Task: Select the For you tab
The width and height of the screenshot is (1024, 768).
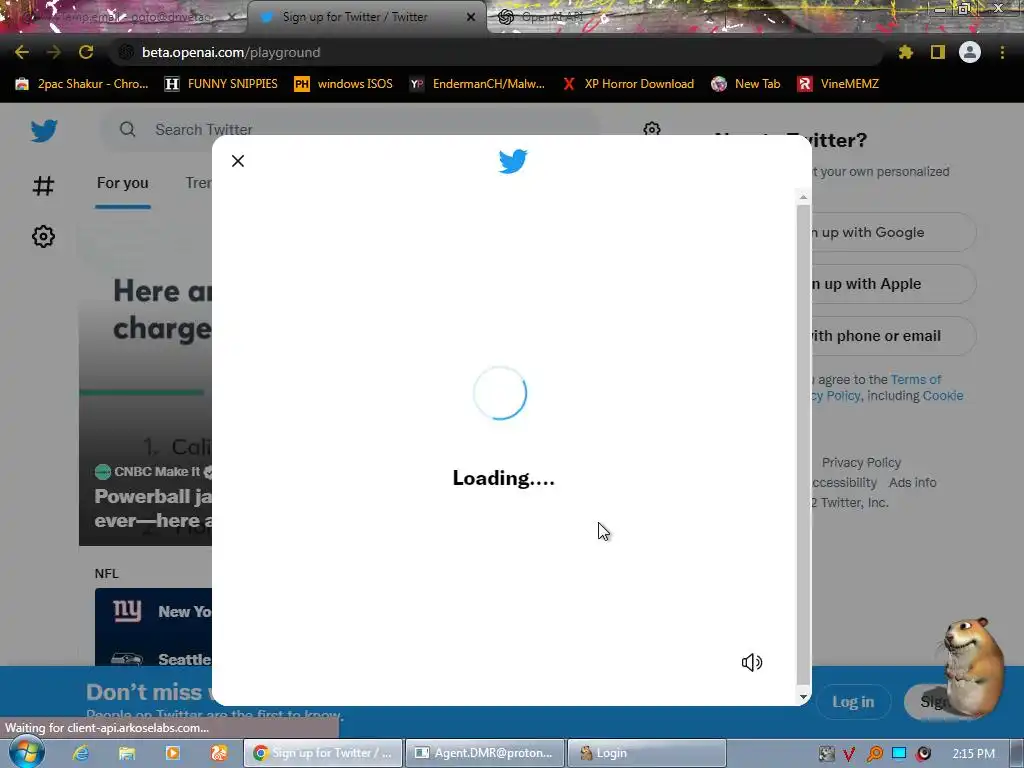Action: coord(123,184)
